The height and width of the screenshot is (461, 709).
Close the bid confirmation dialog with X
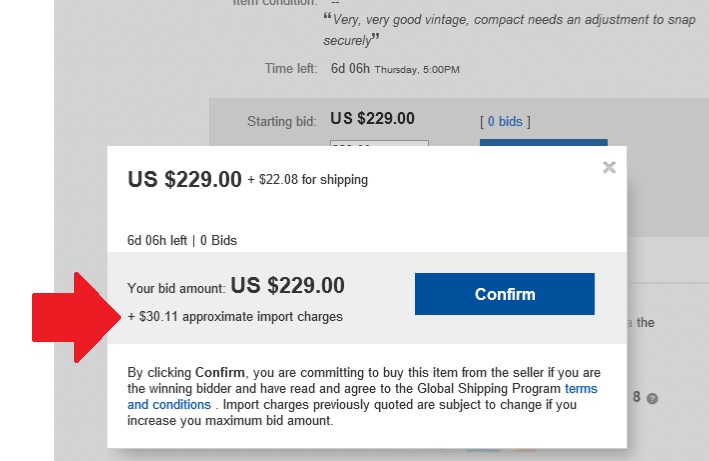609,167
